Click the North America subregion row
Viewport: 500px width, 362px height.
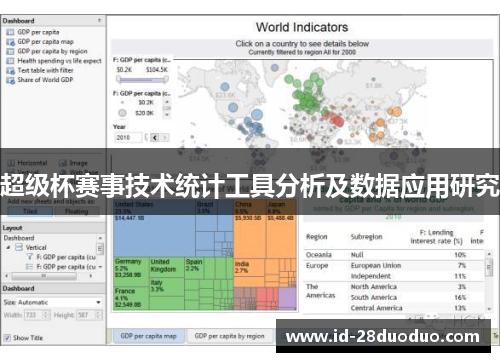pyautogui.click(x=374, y=287)
